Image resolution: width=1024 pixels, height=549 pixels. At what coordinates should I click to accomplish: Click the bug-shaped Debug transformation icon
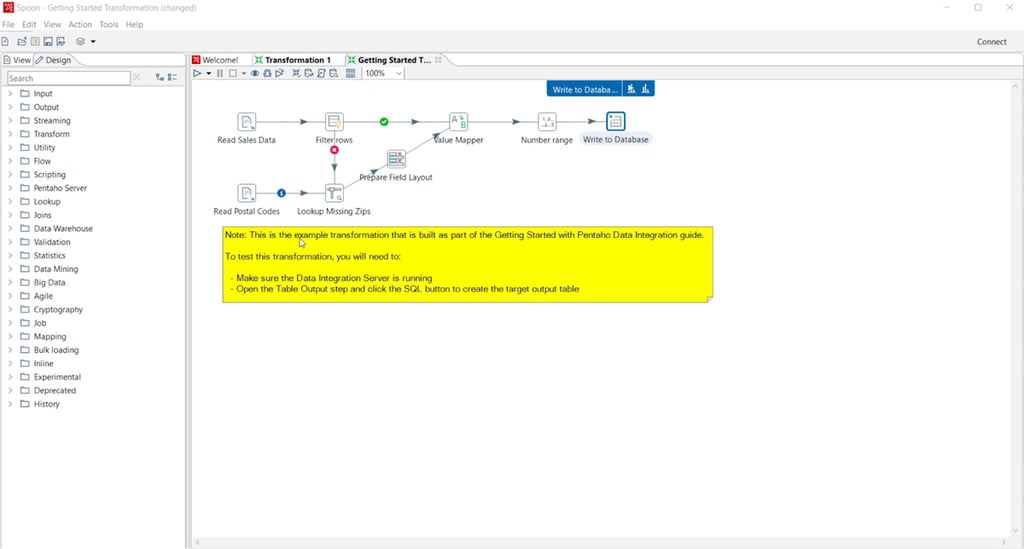(268, 73)
